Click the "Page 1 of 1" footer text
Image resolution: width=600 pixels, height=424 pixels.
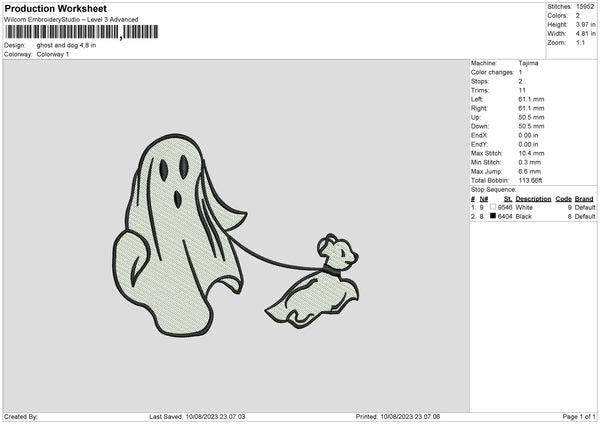click(x=579, y=417)
